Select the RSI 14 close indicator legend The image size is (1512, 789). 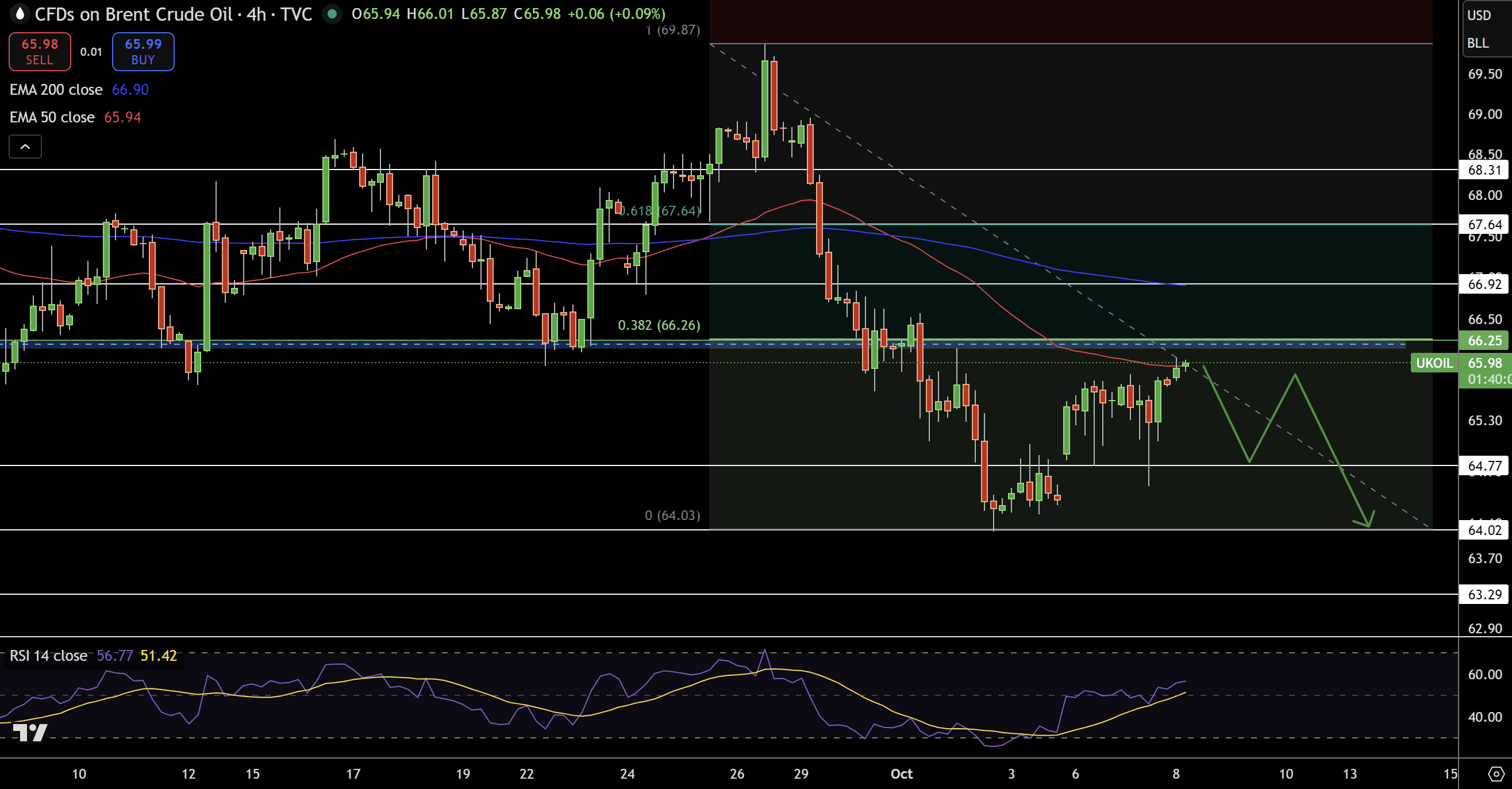point(49,656)
